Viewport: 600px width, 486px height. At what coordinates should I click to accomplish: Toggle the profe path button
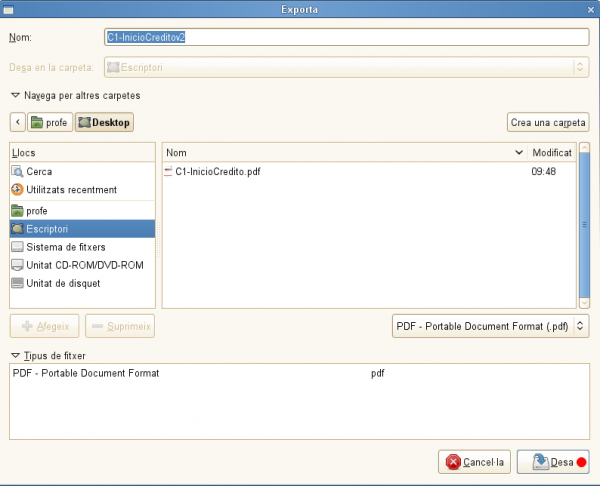(x=49, y=122)
